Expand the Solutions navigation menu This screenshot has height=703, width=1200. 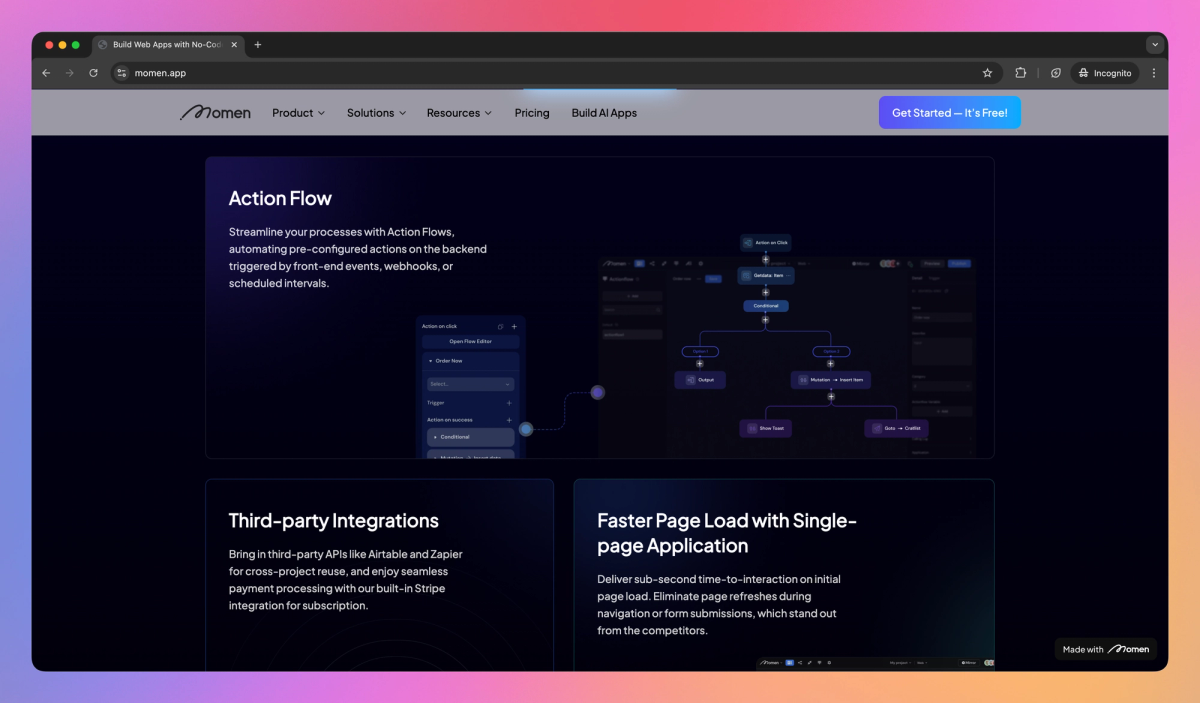(x=376, y=113)
